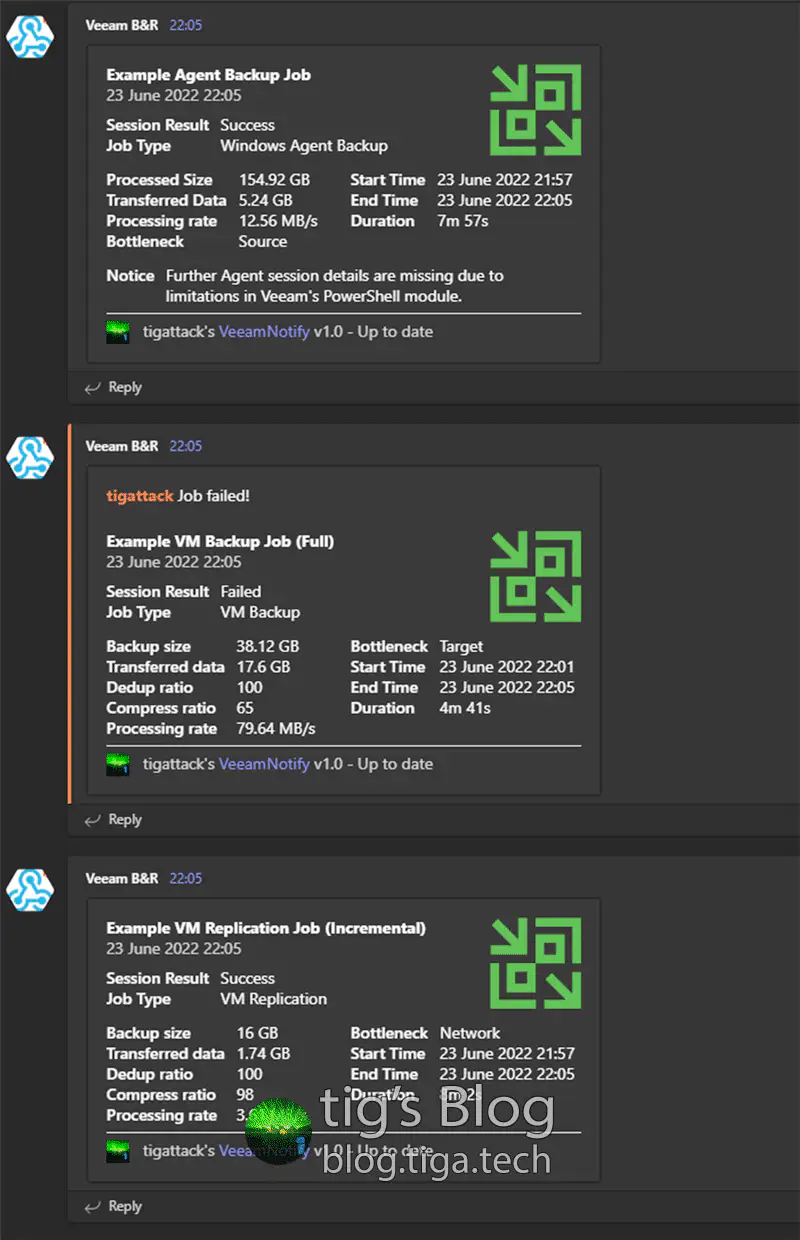Click the blog.tiga.tech watermark logo
The image size is (800, 1240).
click(x=277, y=1130)
